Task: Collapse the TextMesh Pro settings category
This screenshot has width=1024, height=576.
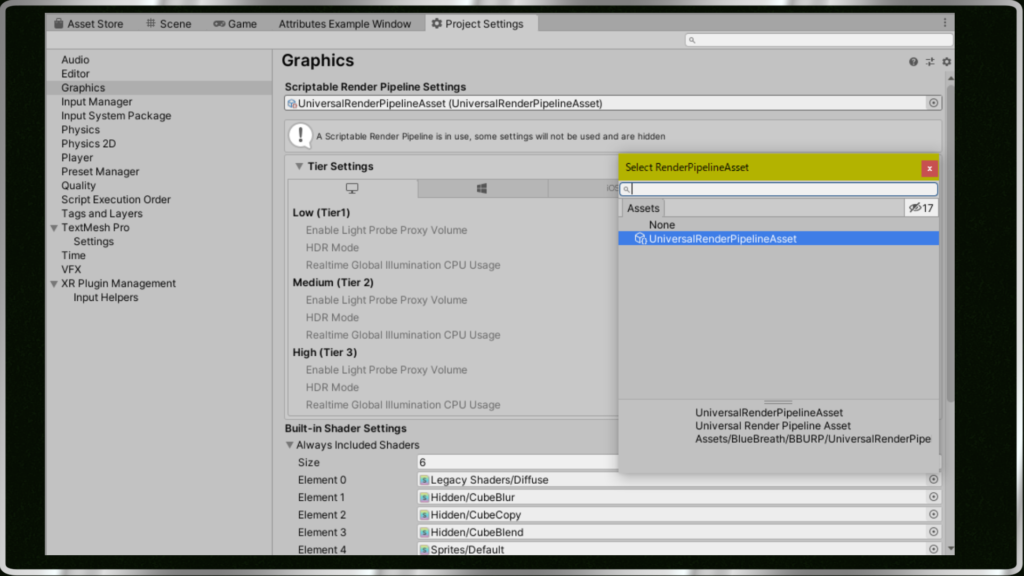Action: click(53, 228)
